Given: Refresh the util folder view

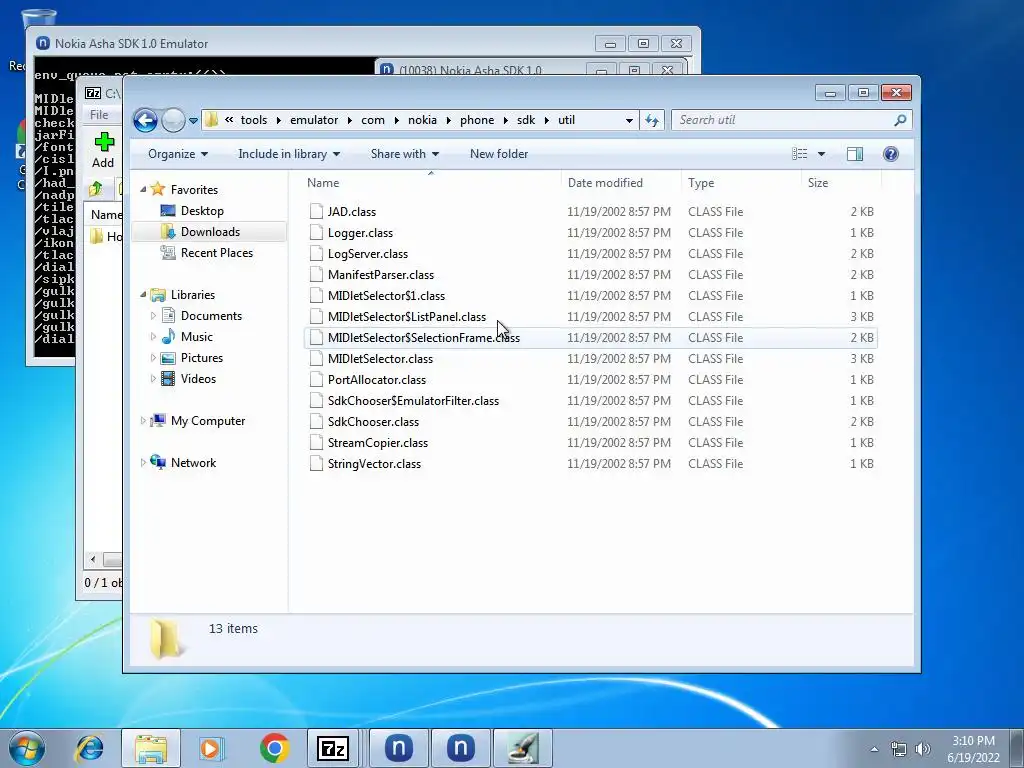Looking at the screenshot, I should pos(652,120).
